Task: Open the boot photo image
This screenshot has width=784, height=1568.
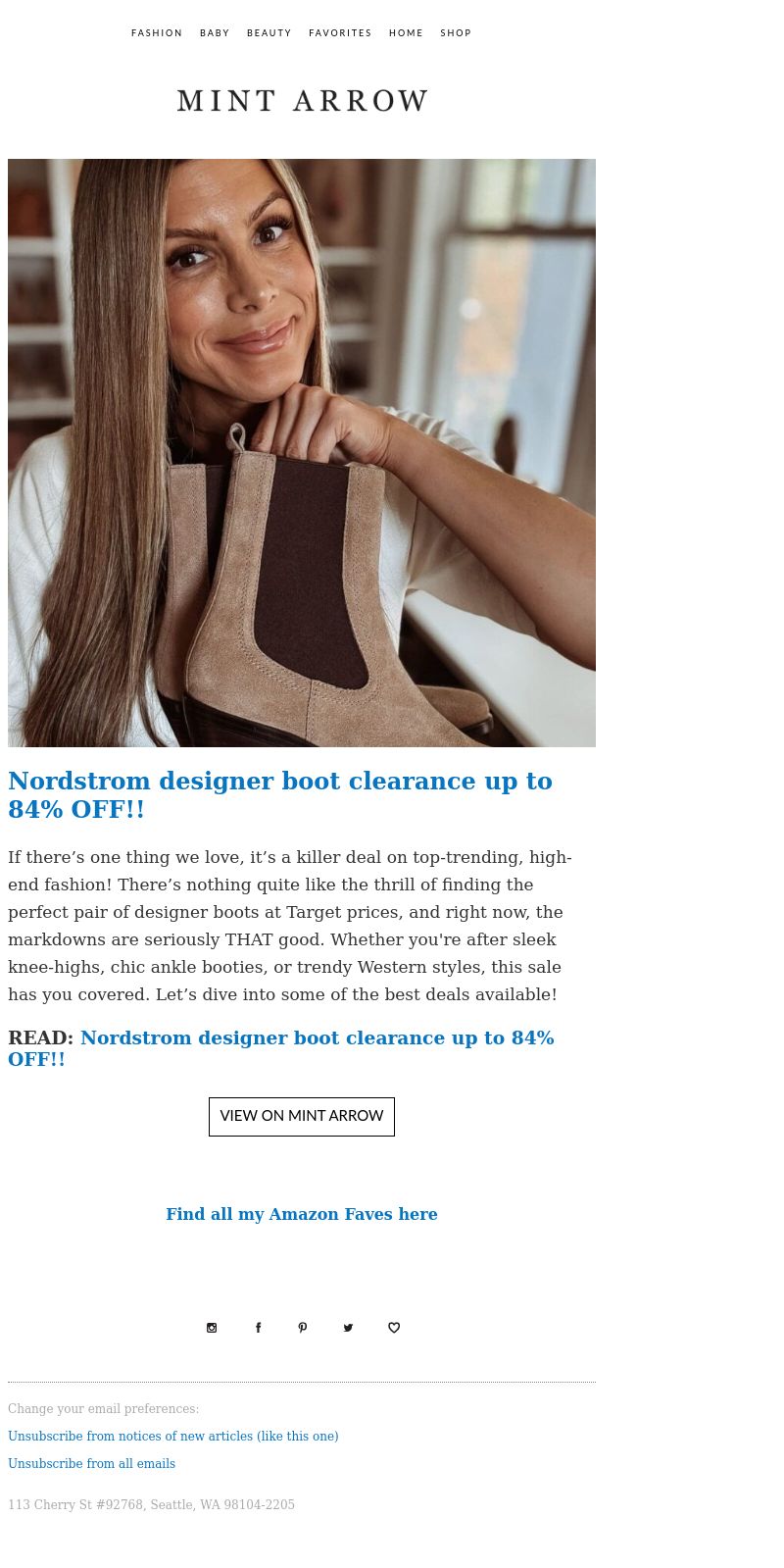Action: click(x=302, y=453)
